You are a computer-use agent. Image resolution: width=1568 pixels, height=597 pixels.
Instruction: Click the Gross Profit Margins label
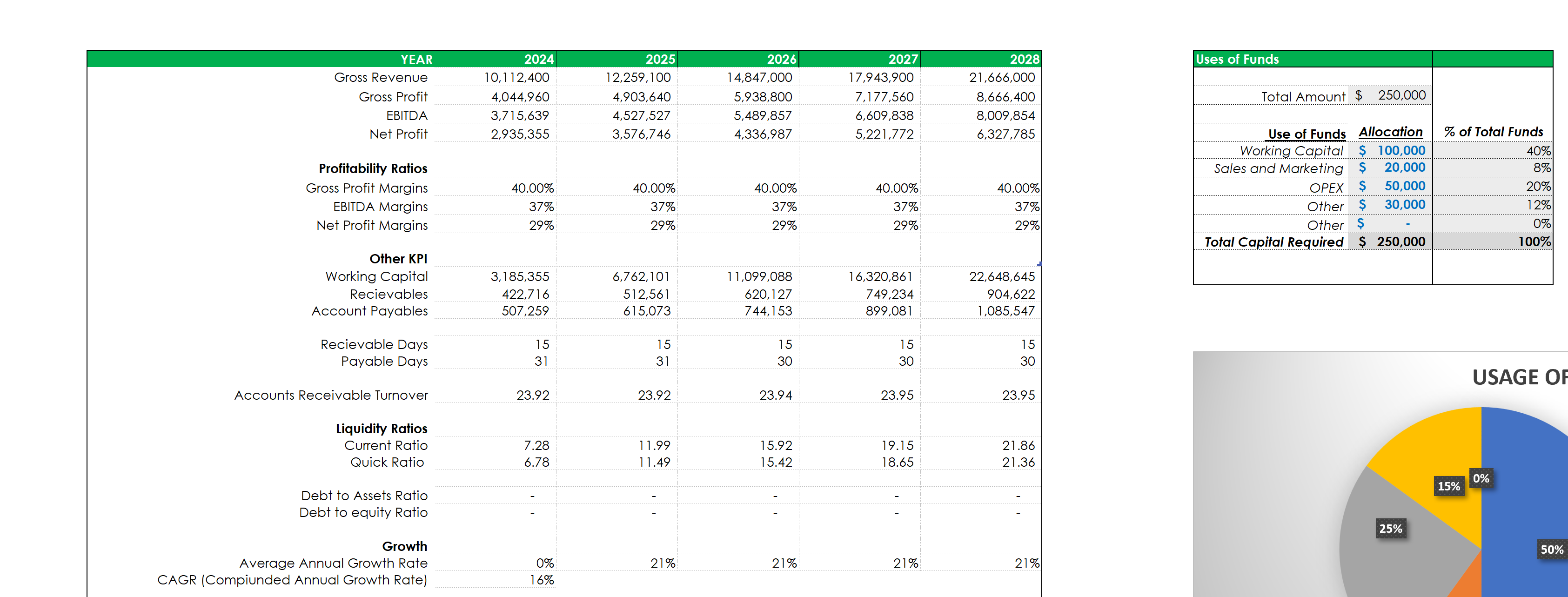[x=367, y=188]
